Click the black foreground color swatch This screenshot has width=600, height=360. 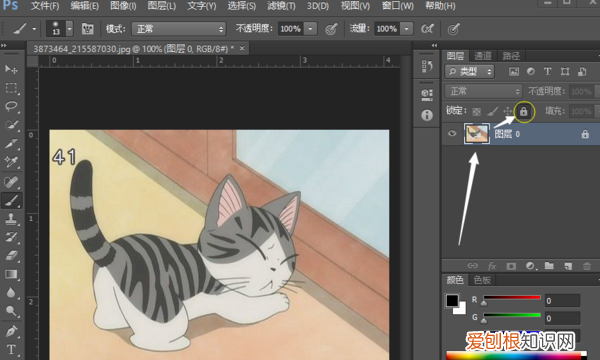[x=452, y=300]
